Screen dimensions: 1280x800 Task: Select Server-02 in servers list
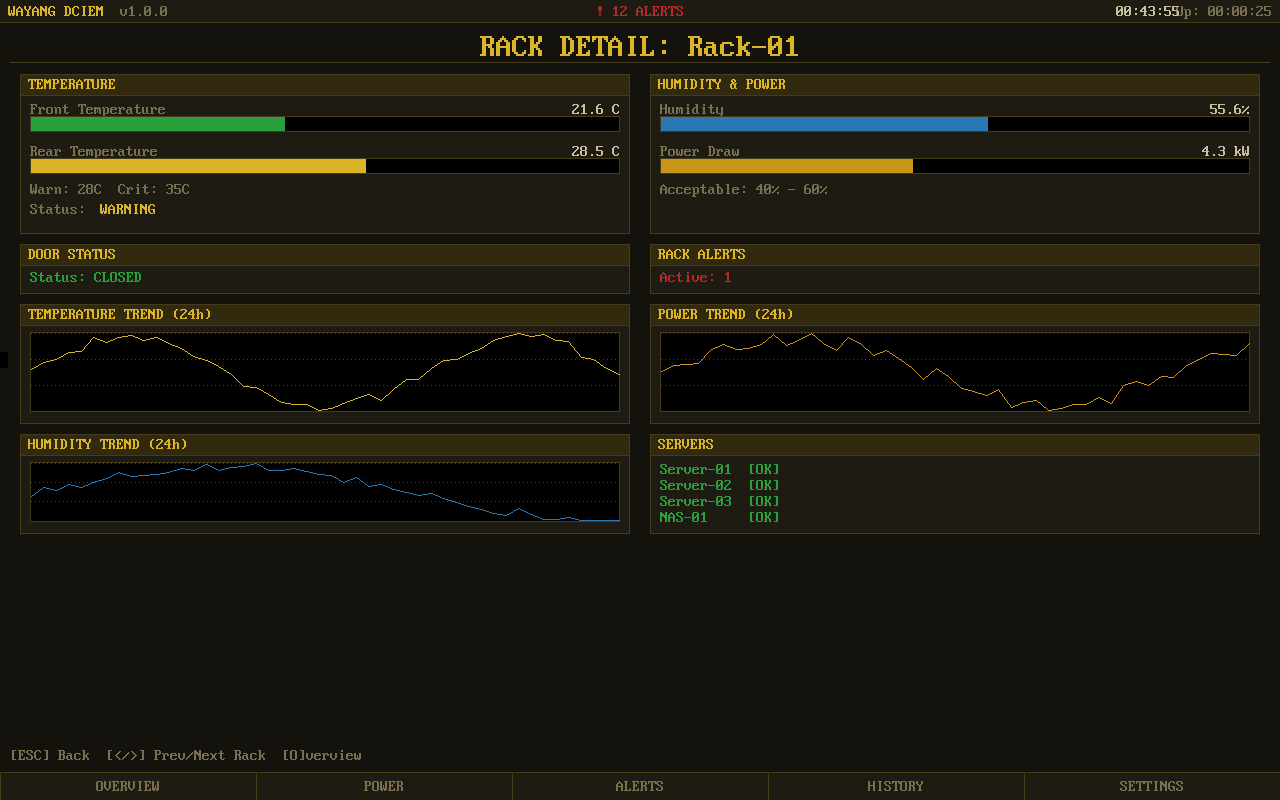(x=696, y=485)
